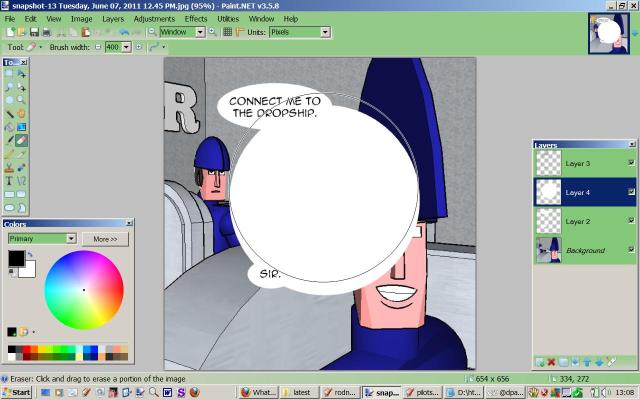Open the Effects menu
Viewport: 640px width, 400px height.
point(196,18)
